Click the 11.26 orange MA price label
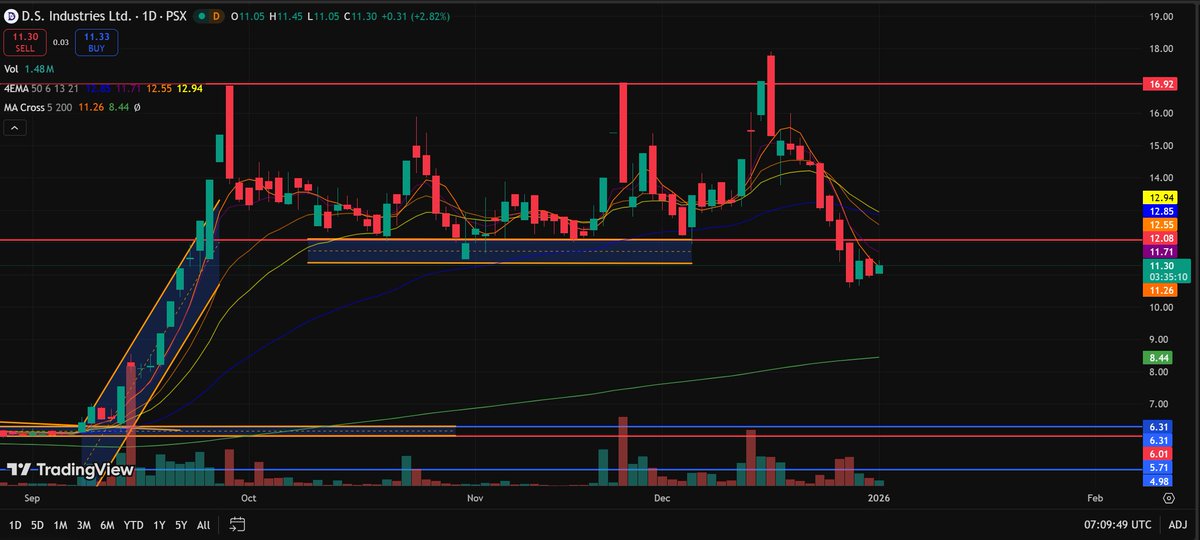The width and height of the screenshot is (1200, 540). click(1161, 290)
